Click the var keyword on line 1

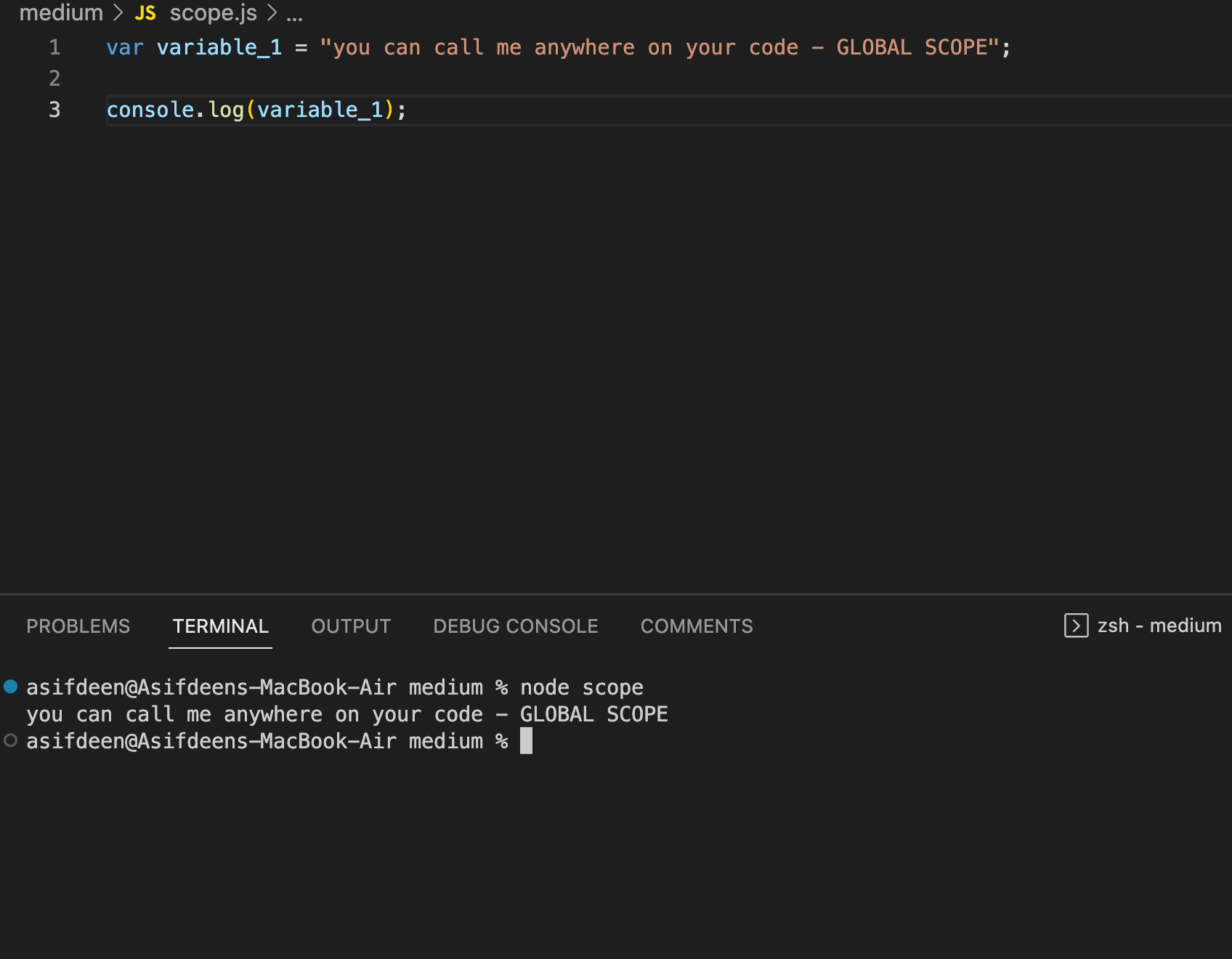pyautogui.click(x=125, y=47)
